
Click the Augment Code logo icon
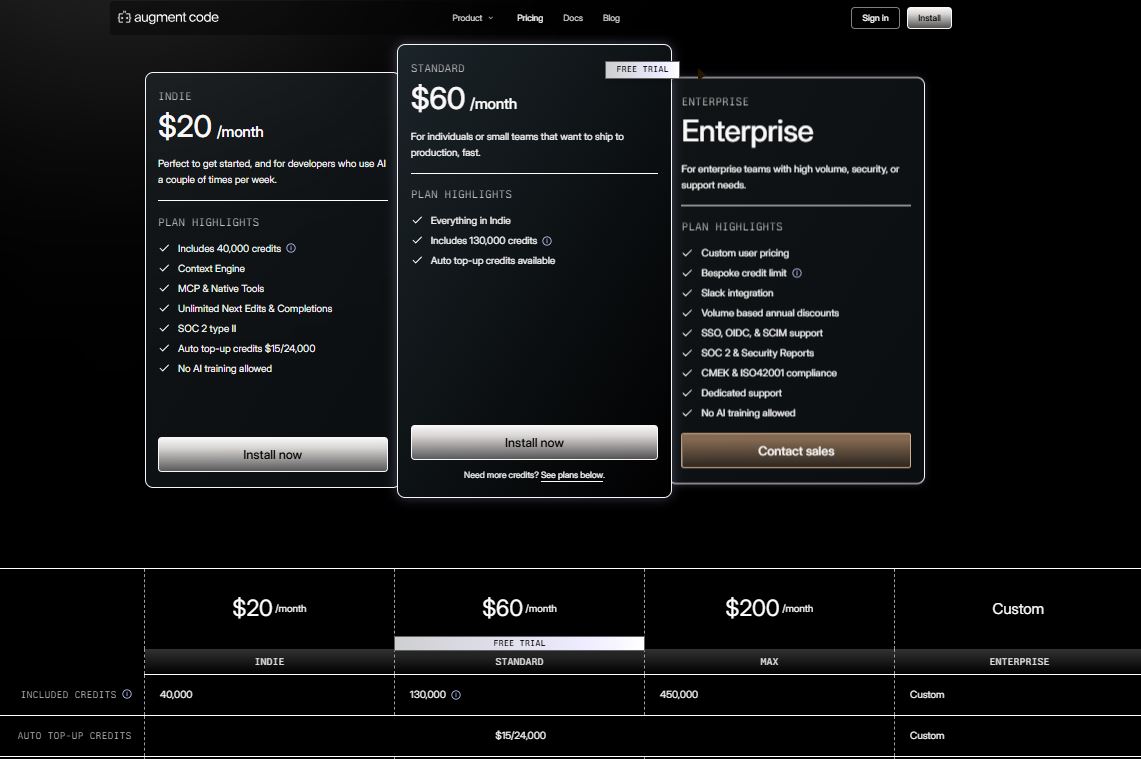(x=124, y=17)
